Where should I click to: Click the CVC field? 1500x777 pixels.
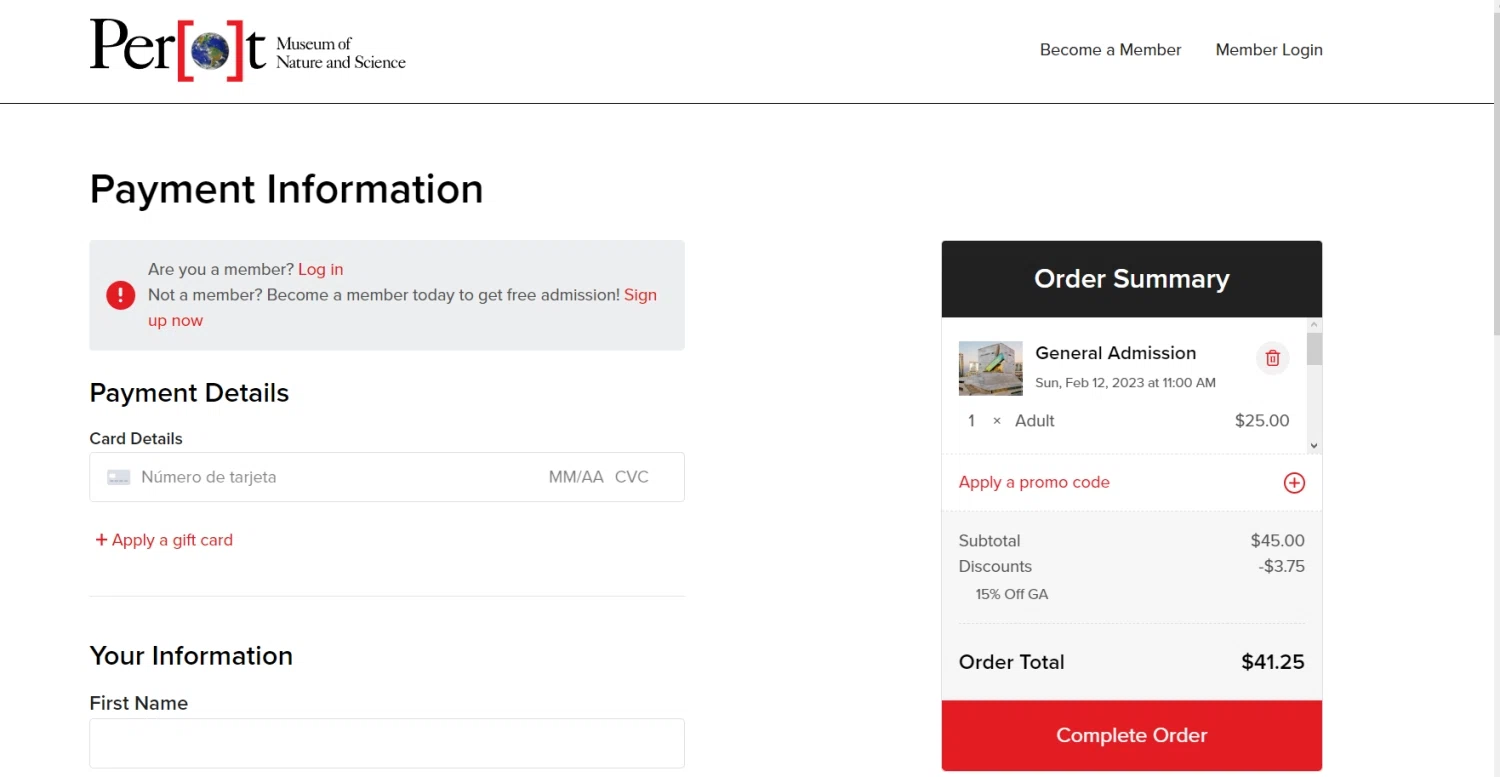point(632,477)
